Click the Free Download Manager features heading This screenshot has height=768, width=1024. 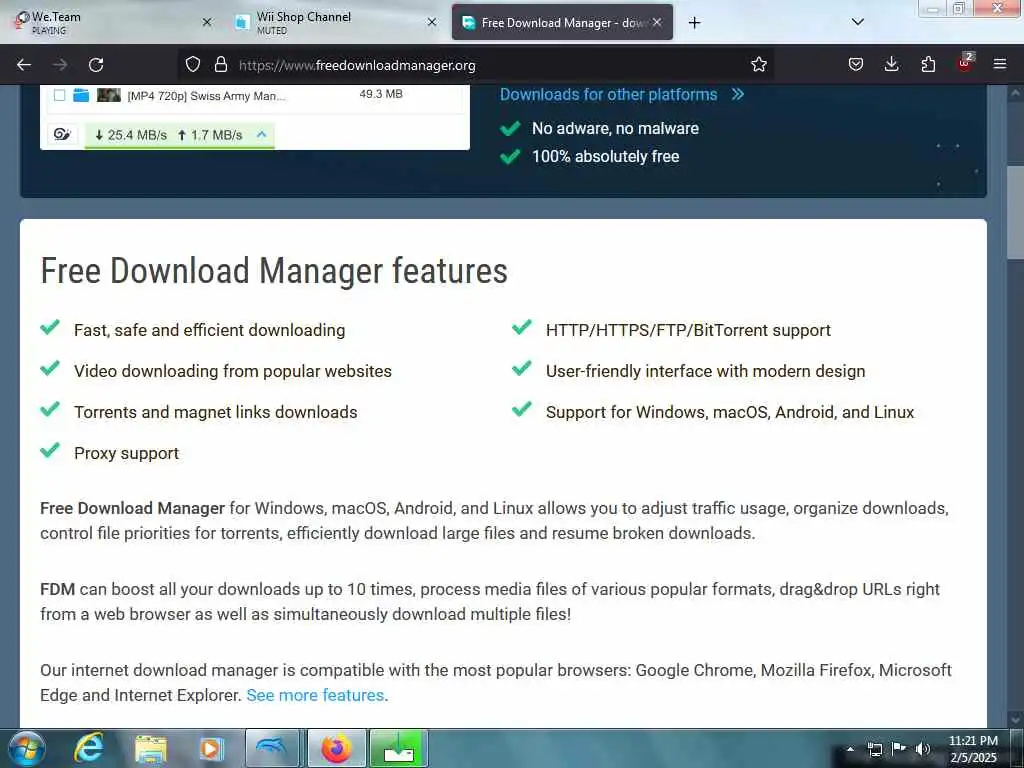point(274,271)
